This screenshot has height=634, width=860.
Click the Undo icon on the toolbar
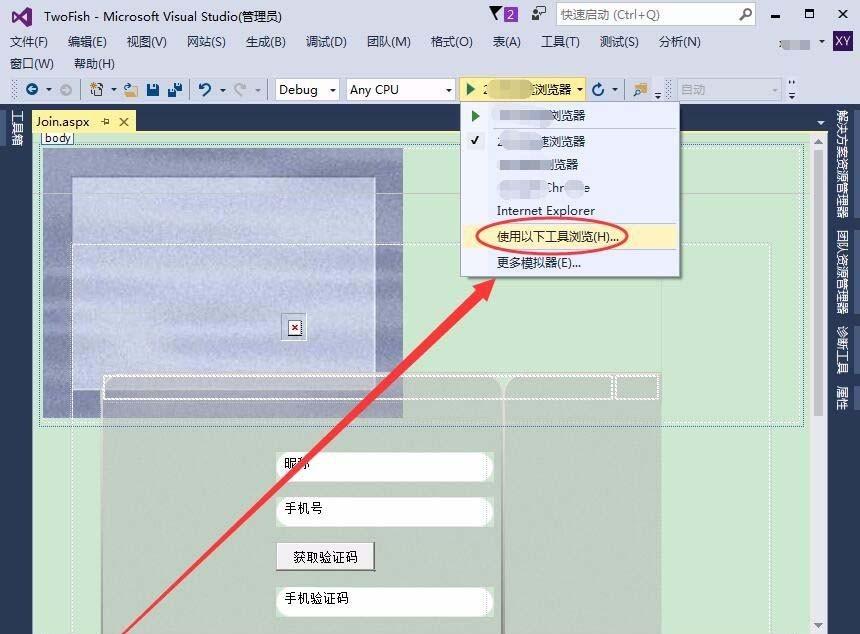[206, 89]
